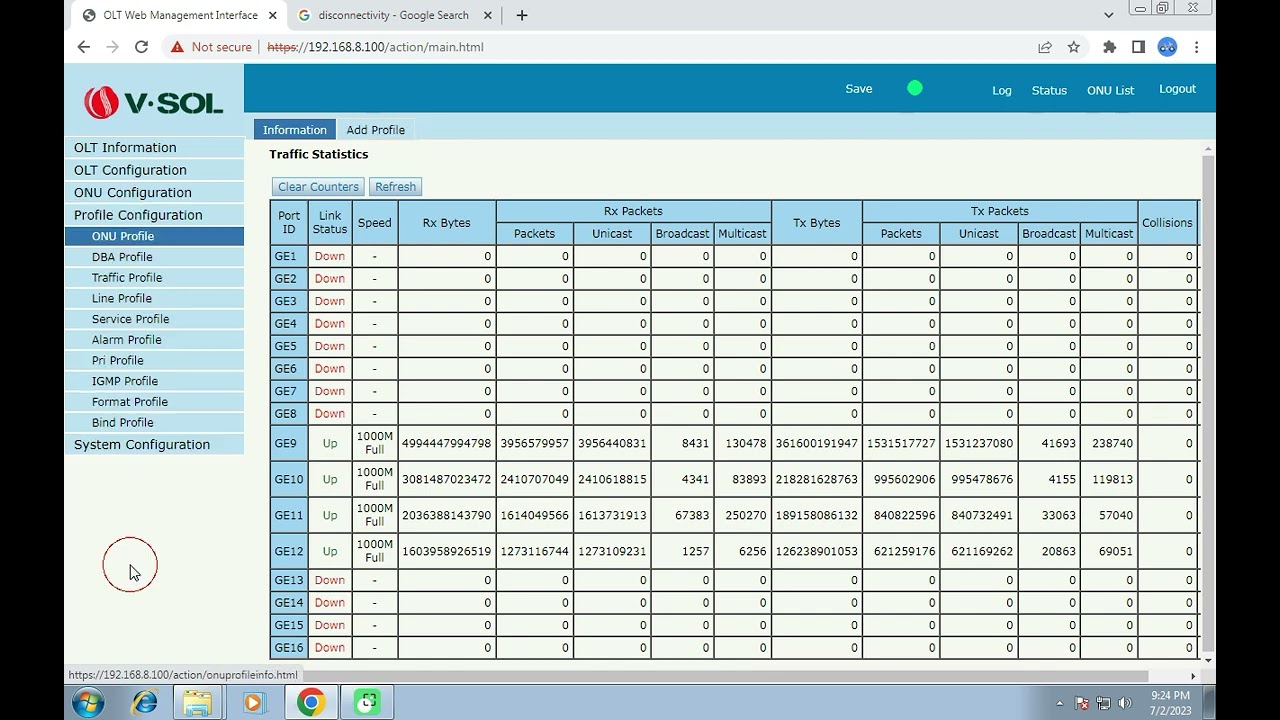Click the volume speaker tray icon
This screenshot has width=1280, height=720.
pos(1125,703)
